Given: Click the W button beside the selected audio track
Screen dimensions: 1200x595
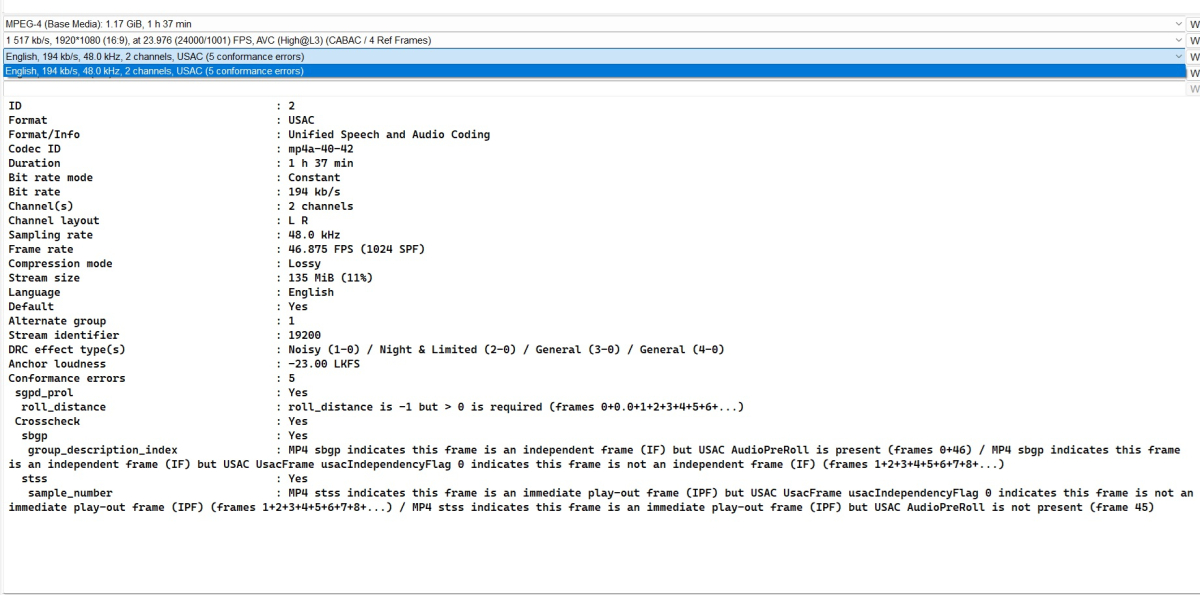Looking at the screenshot, I should tap(1194, 72).
